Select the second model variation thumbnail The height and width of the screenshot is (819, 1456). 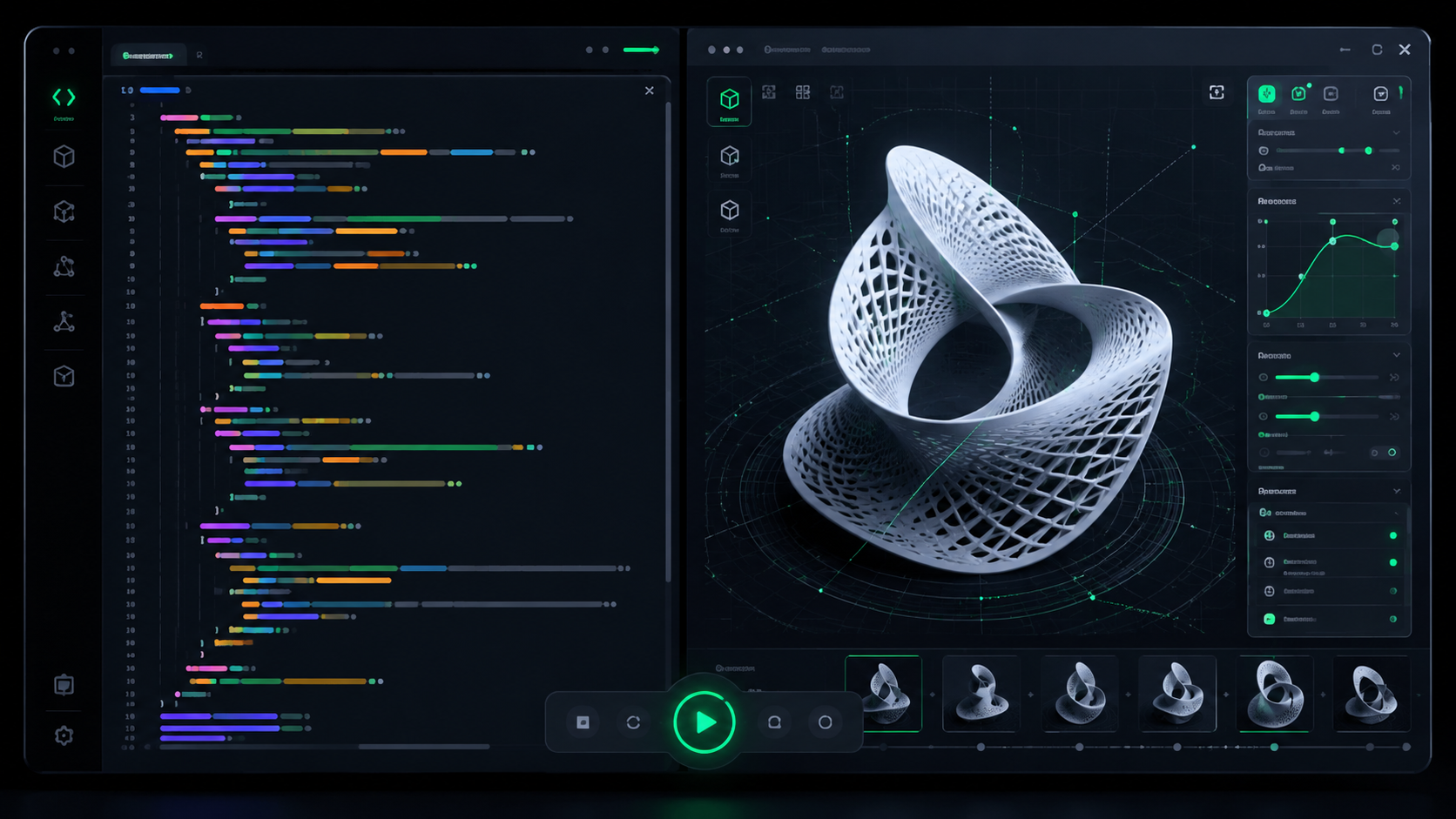(x=981, y=694)
